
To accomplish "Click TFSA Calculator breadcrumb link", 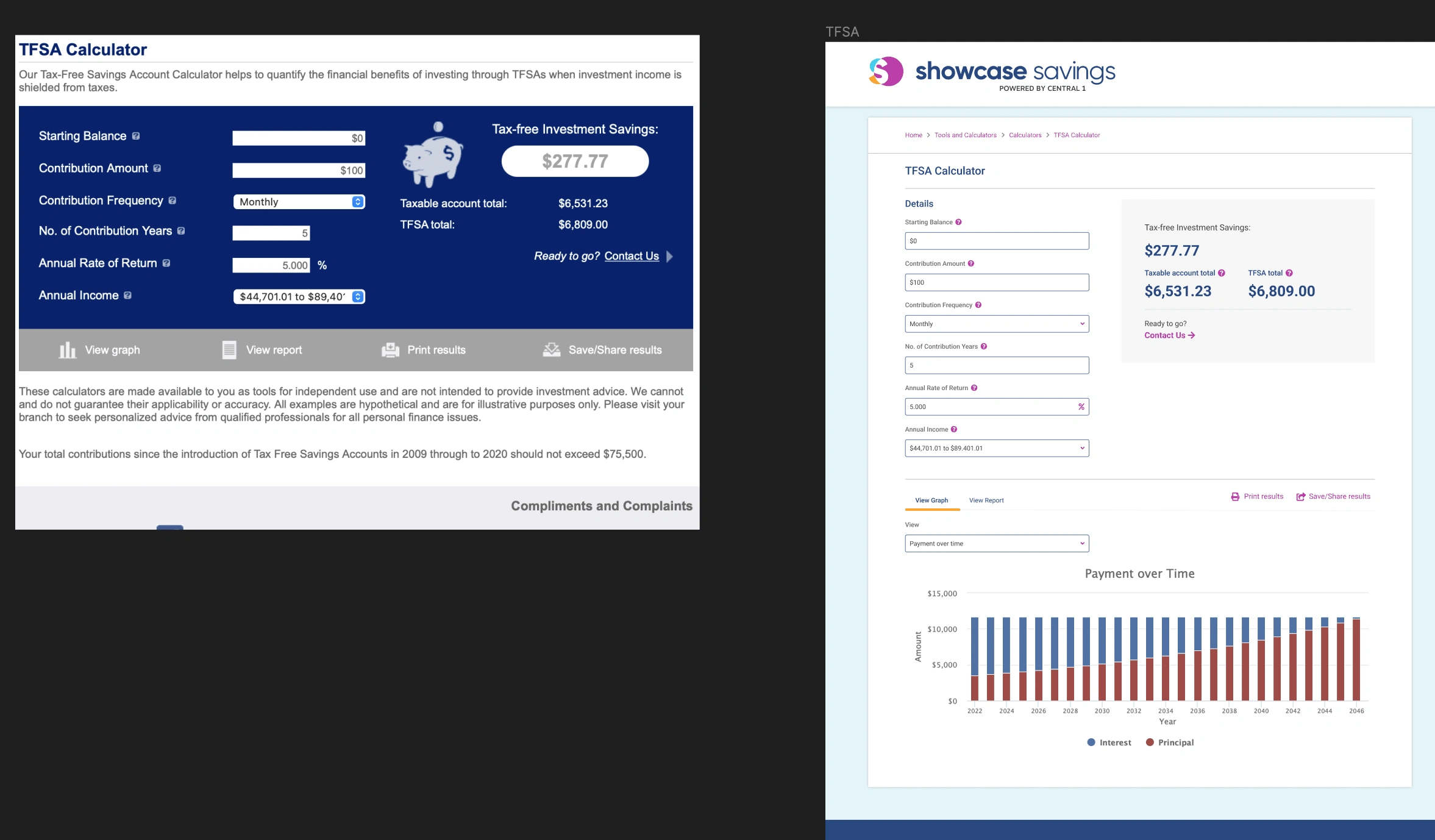I will (x=1077, y=135).
